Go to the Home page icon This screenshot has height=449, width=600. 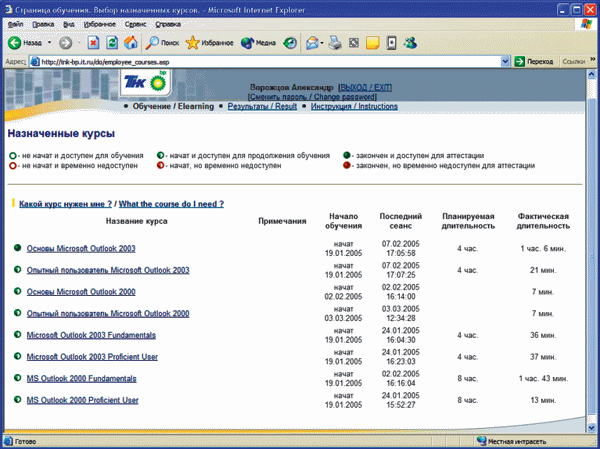(131, 43)
